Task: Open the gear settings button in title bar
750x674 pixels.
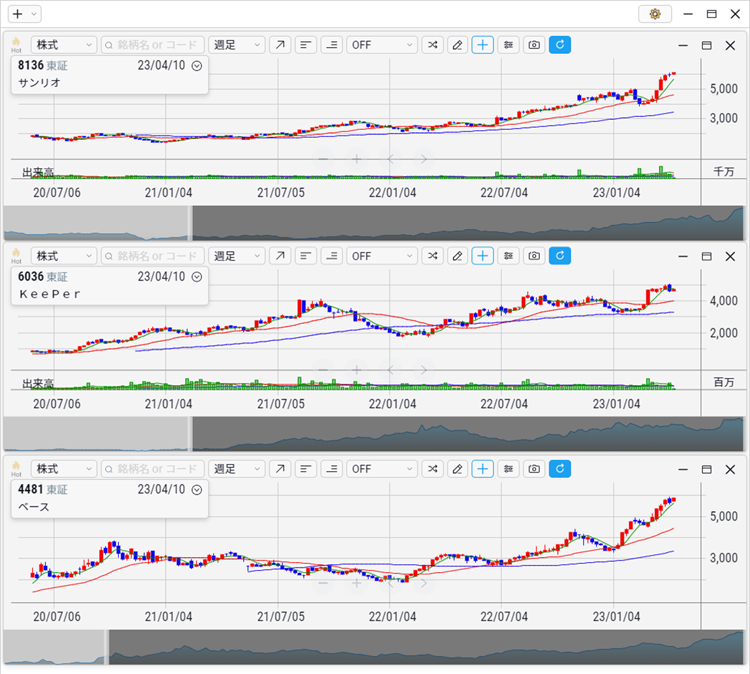Action: click(655, 14)
